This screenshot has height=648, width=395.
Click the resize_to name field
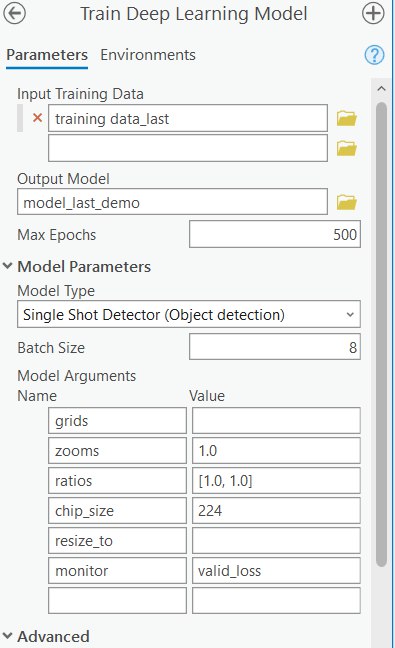tap(117, 541)
